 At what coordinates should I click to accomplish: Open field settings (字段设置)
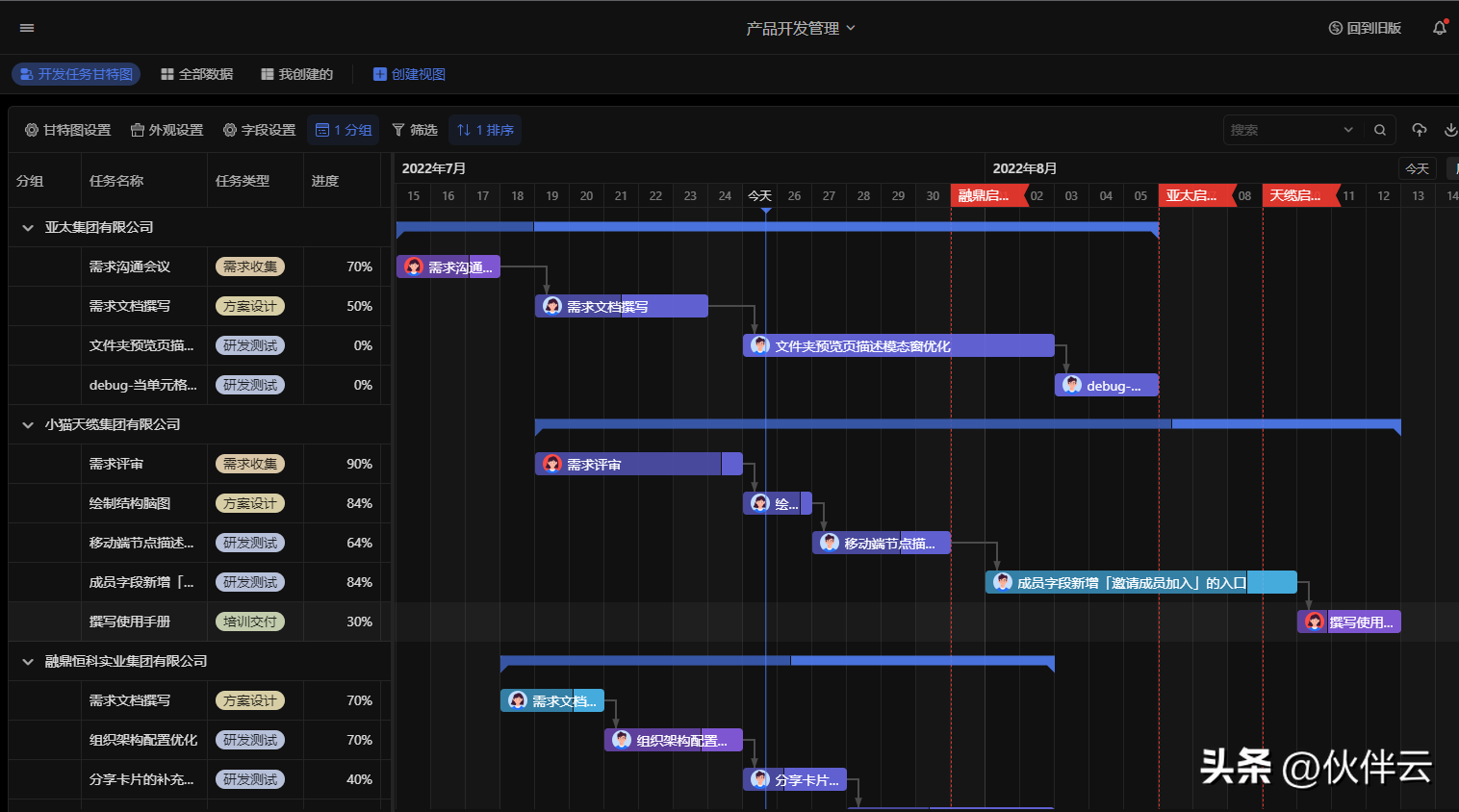259,130
